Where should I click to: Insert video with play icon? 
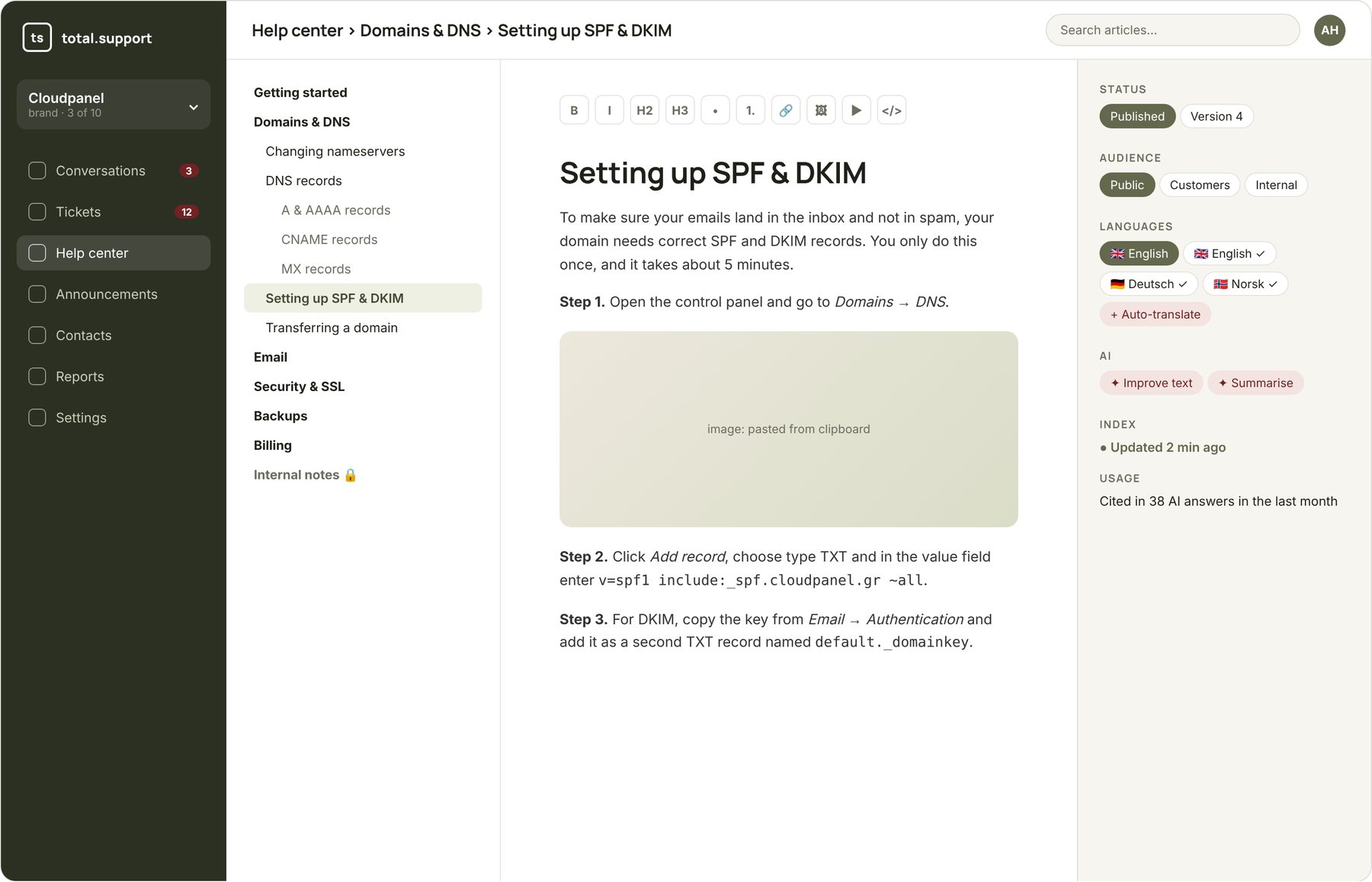pyautogui.click(x=857, y=111)
